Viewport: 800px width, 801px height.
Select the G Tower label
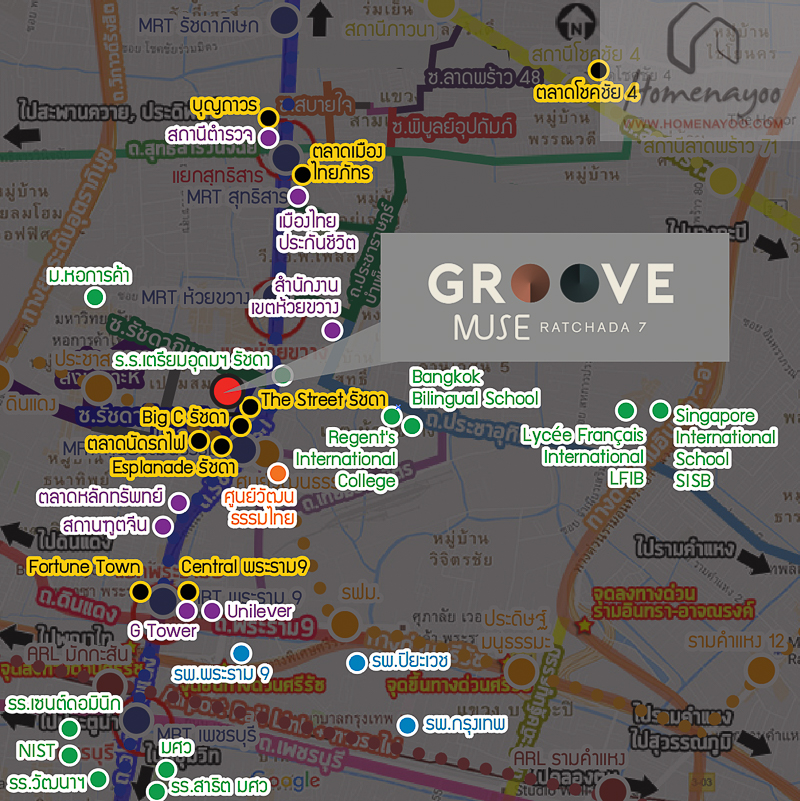tap(163, 631)
